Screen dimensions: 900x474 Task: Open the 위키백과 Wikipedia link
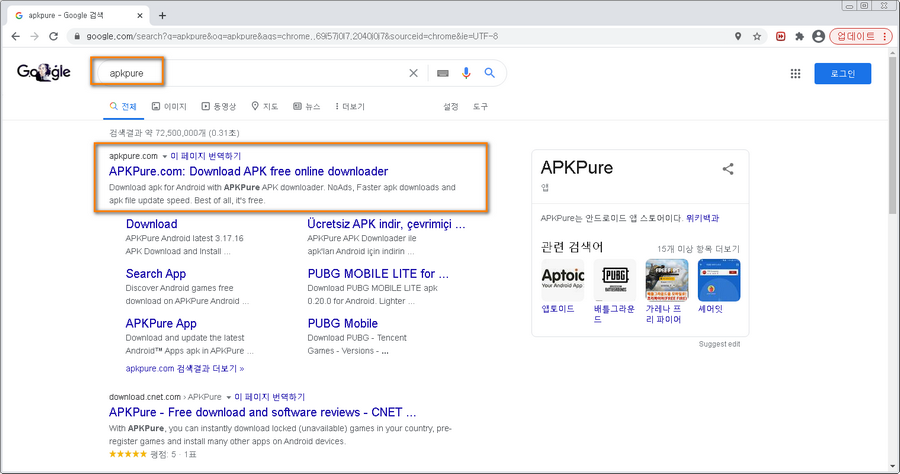pos(703,218)
